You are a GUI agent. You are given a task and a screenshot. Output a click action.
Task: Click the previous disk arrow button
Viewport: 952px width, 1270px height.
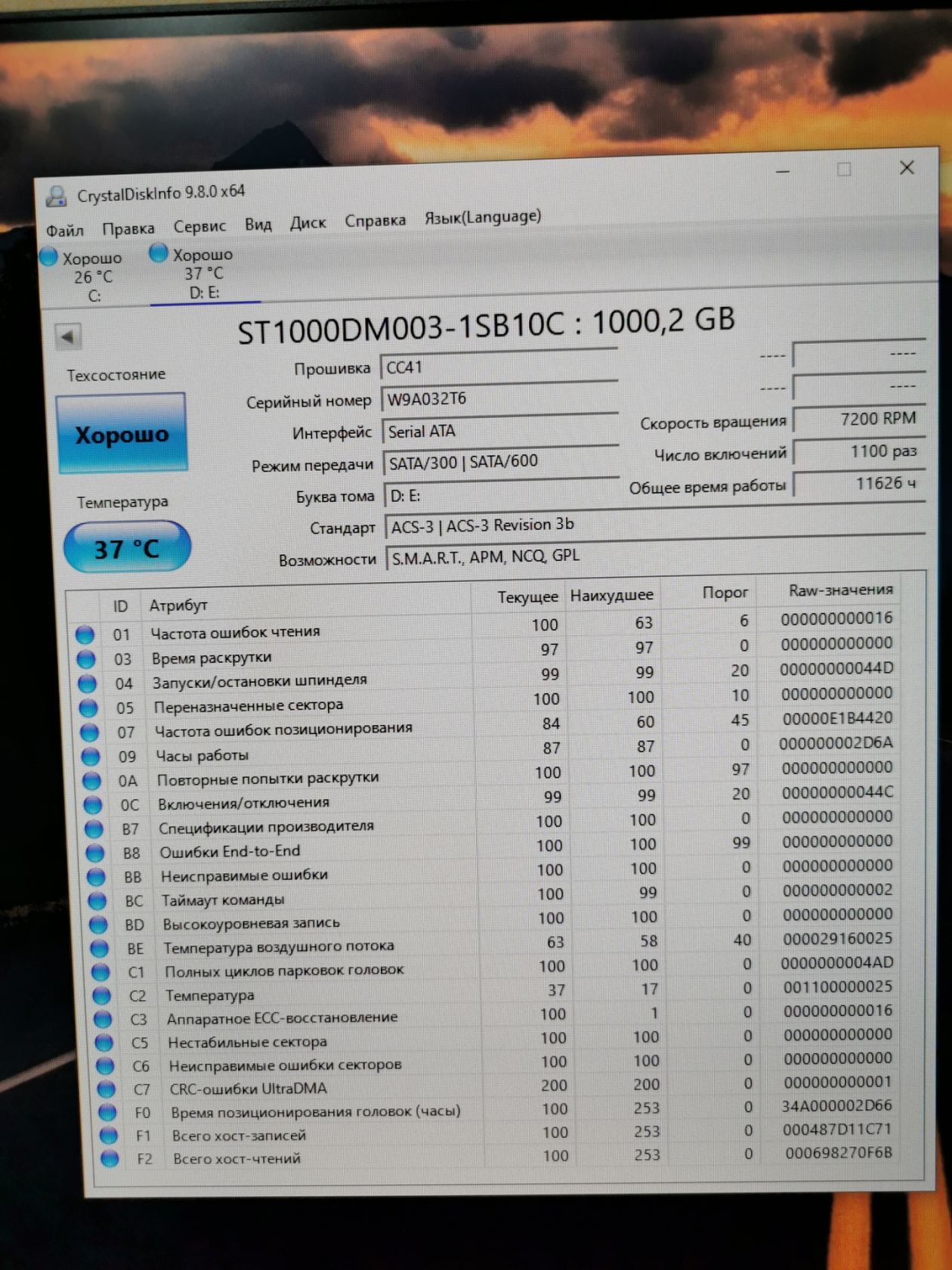tap(68, 336)
